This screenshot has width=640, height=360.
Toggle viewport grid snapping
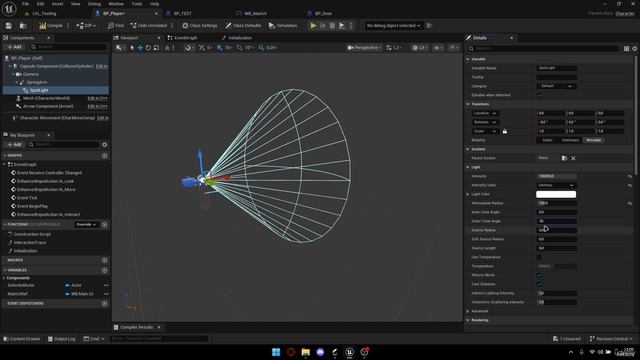(x=220, y=48)
